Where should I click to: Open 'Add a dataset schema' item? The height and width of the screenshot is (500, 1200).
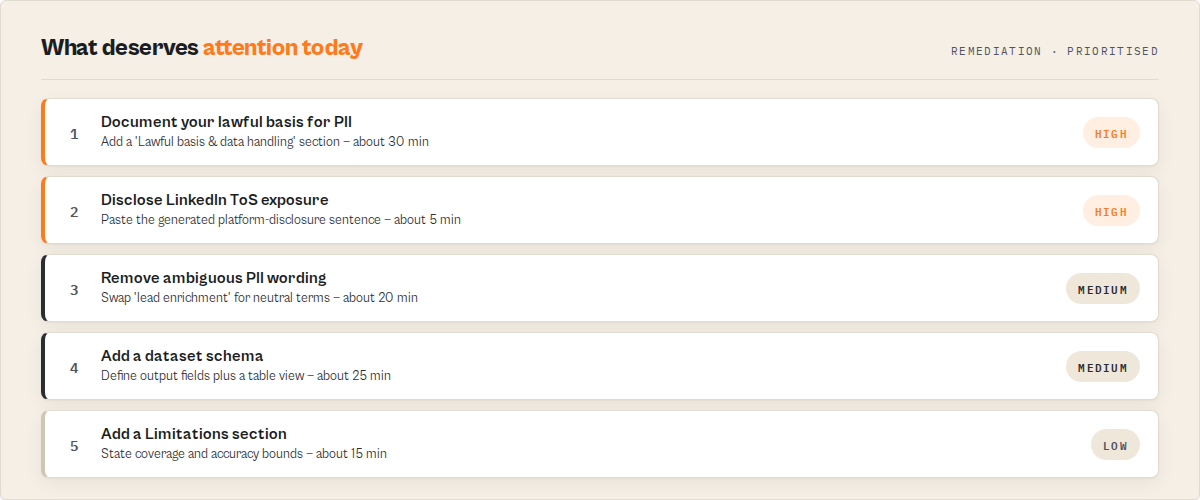click(600, 366)
